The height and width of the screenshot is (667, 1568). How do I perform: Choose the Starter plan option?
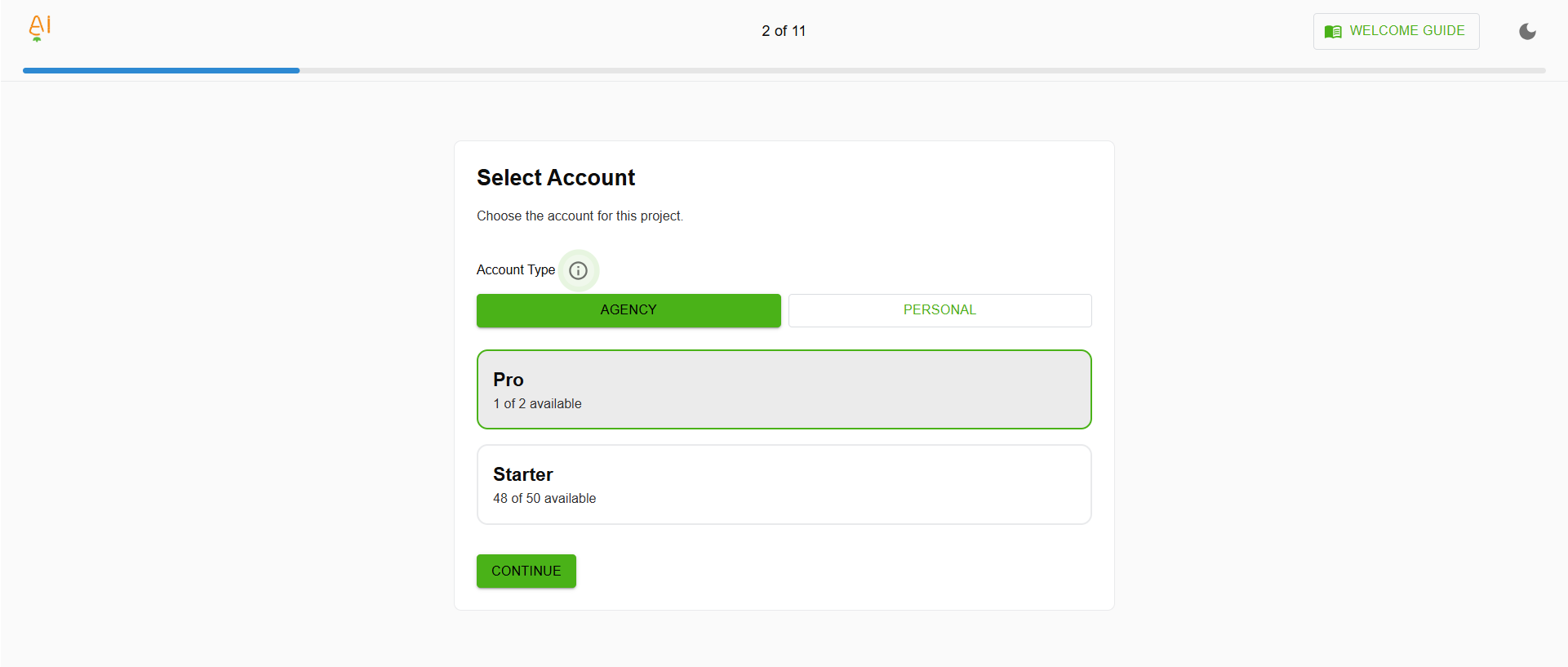tap(783, 484)
